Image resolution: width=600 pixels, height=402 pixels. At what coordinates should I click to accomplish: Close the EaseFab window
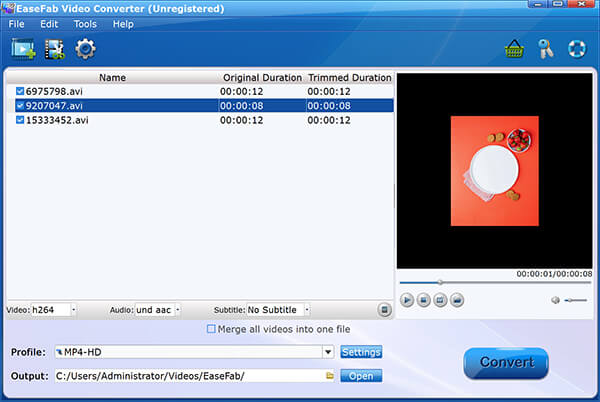point(581,4)
